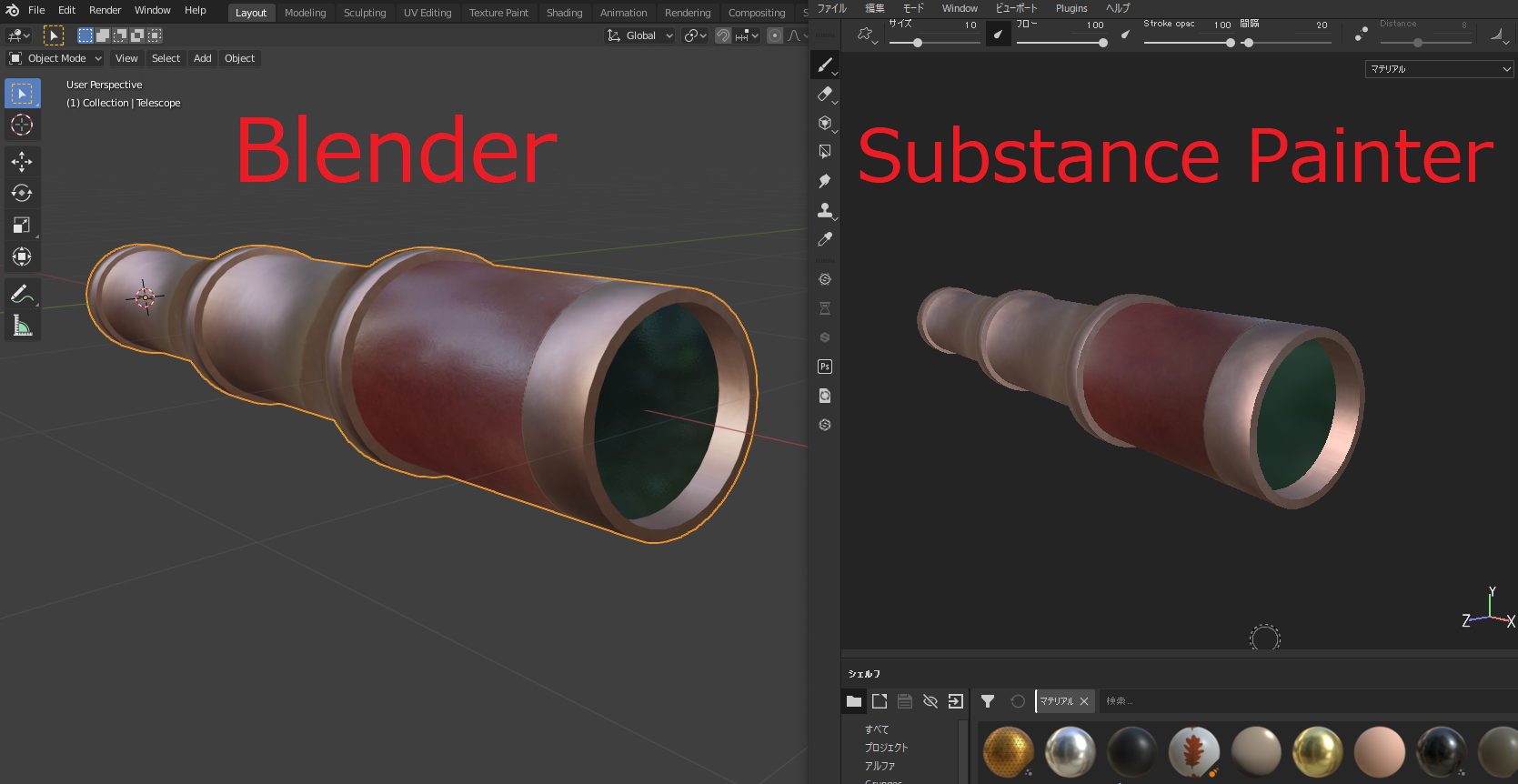Open the Object Mode dropdown
The width and height of the screenshot is (1518, 784).
point(55,58)
